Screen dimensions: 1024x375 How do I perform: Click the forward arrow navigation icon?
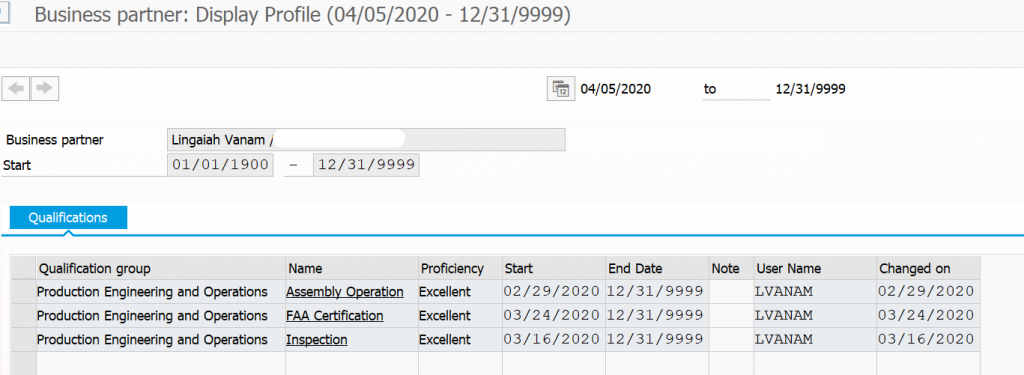44,88
